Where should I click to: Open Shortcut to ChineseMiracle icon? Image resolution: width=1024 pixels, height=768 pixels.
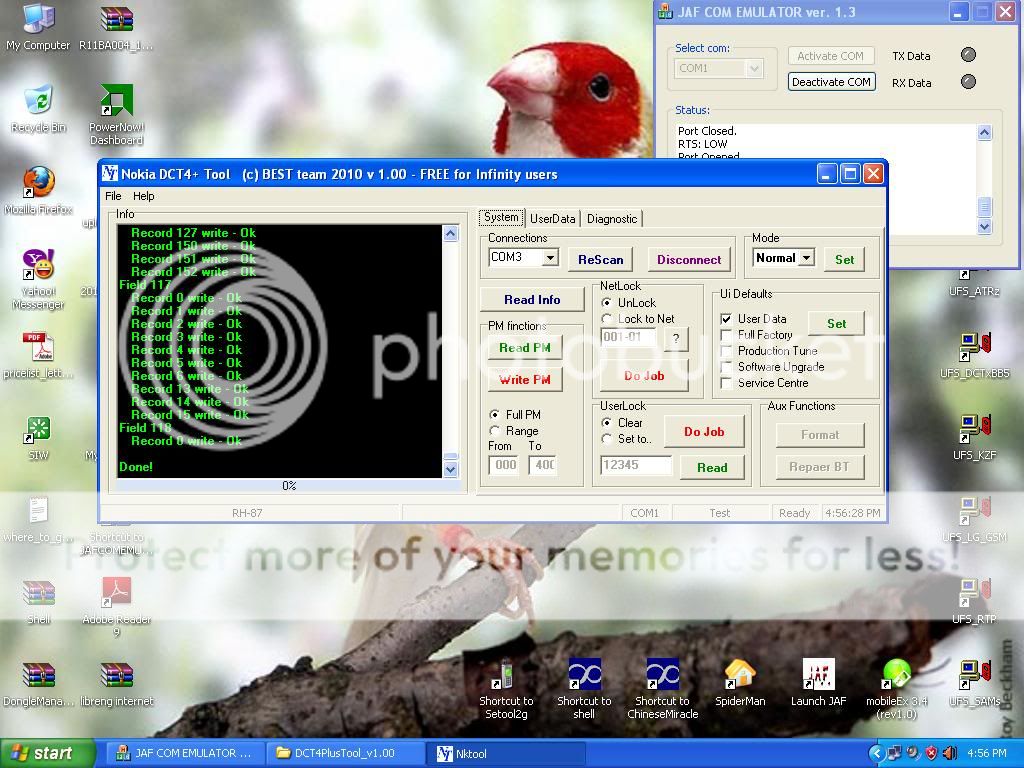pos(662,677)
